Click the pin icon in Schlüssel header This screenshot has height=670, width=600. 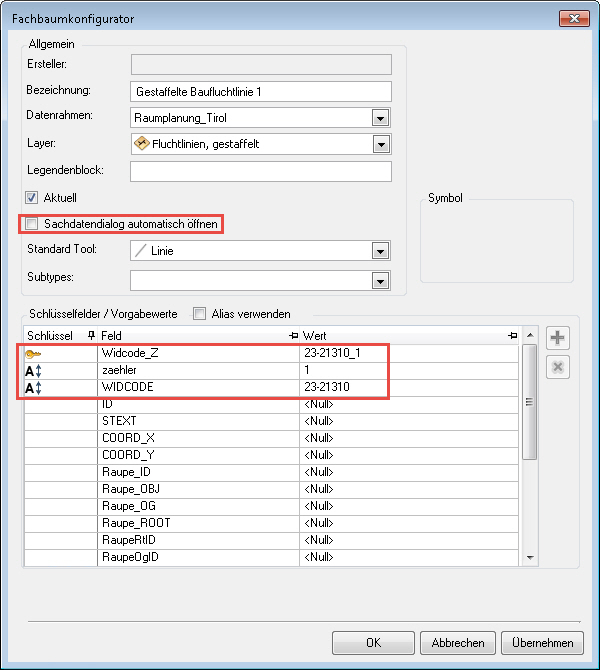(91, 335)
